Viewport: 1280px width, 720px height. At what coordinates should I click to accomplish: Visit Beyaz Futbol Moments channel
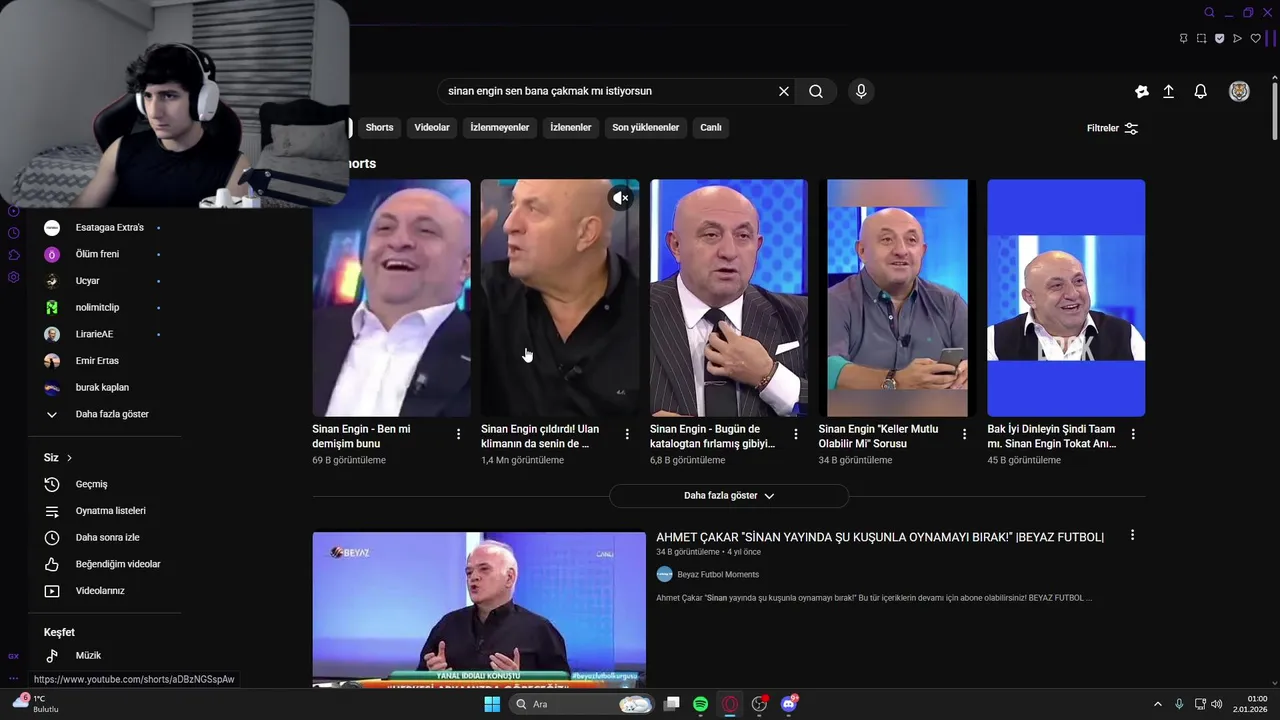point(717,574)
